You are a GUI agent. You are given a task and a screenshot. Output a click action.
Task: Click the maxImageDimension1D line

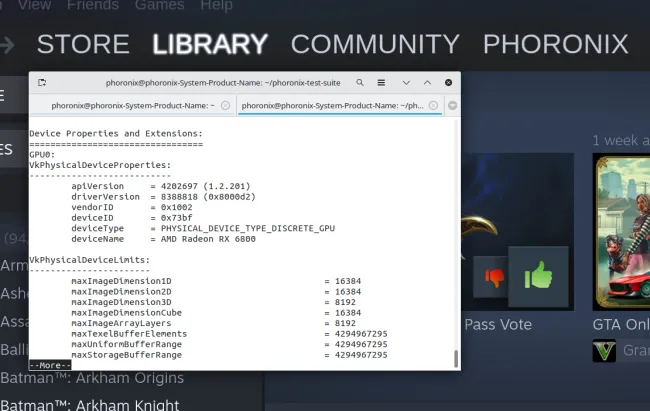pyautogui.click(x=216, y=281)
